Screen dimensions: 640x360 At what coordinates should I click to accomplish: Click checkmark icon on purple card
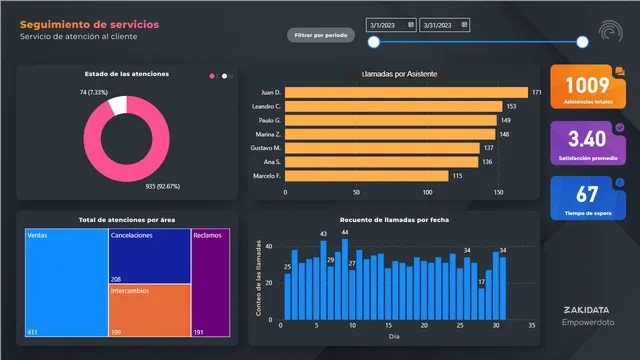click(x=620, y=127)
